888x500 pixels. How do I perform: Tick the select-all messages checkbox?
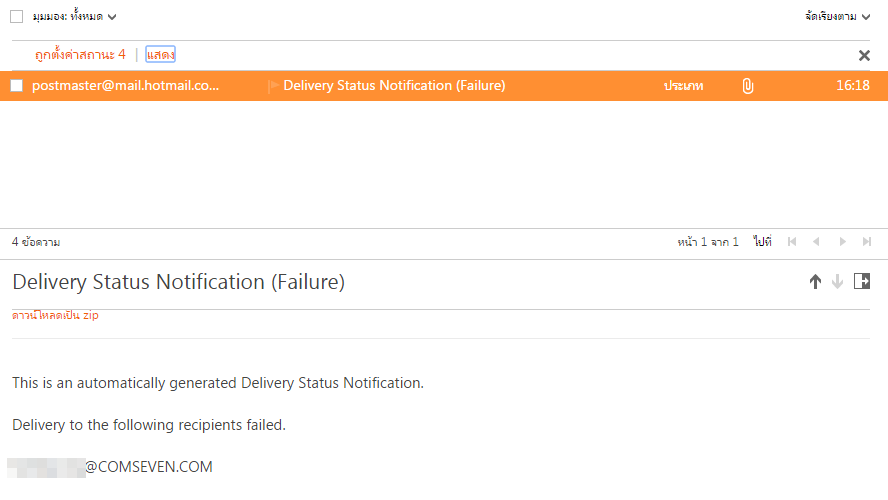(16, 16)
